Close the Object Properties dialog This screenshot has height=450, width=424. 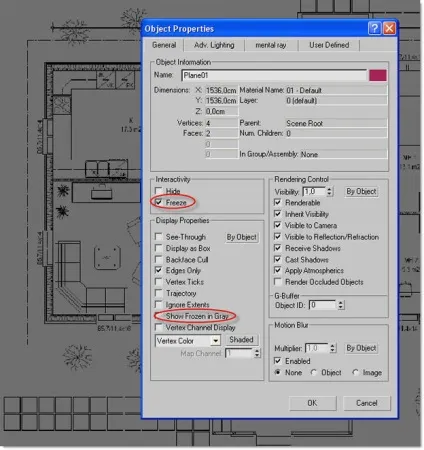click(x=389, y=28)
